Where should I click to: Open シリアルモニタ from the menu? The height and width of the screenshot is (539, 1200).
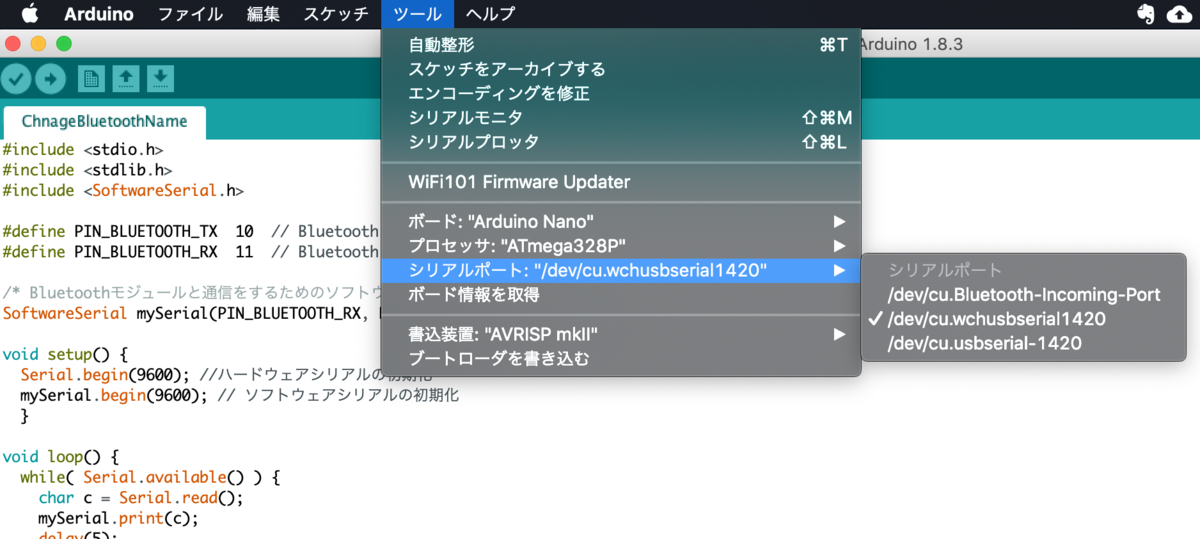click(621, 118)
